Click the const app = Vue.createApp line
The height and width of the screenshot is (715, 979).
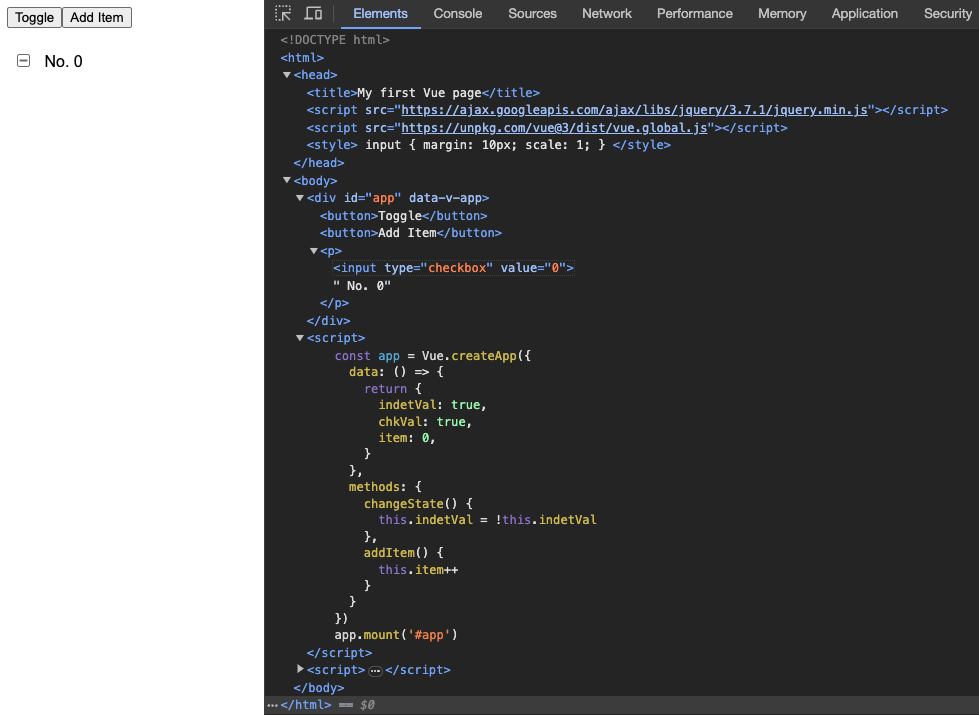tap(433, 355)
